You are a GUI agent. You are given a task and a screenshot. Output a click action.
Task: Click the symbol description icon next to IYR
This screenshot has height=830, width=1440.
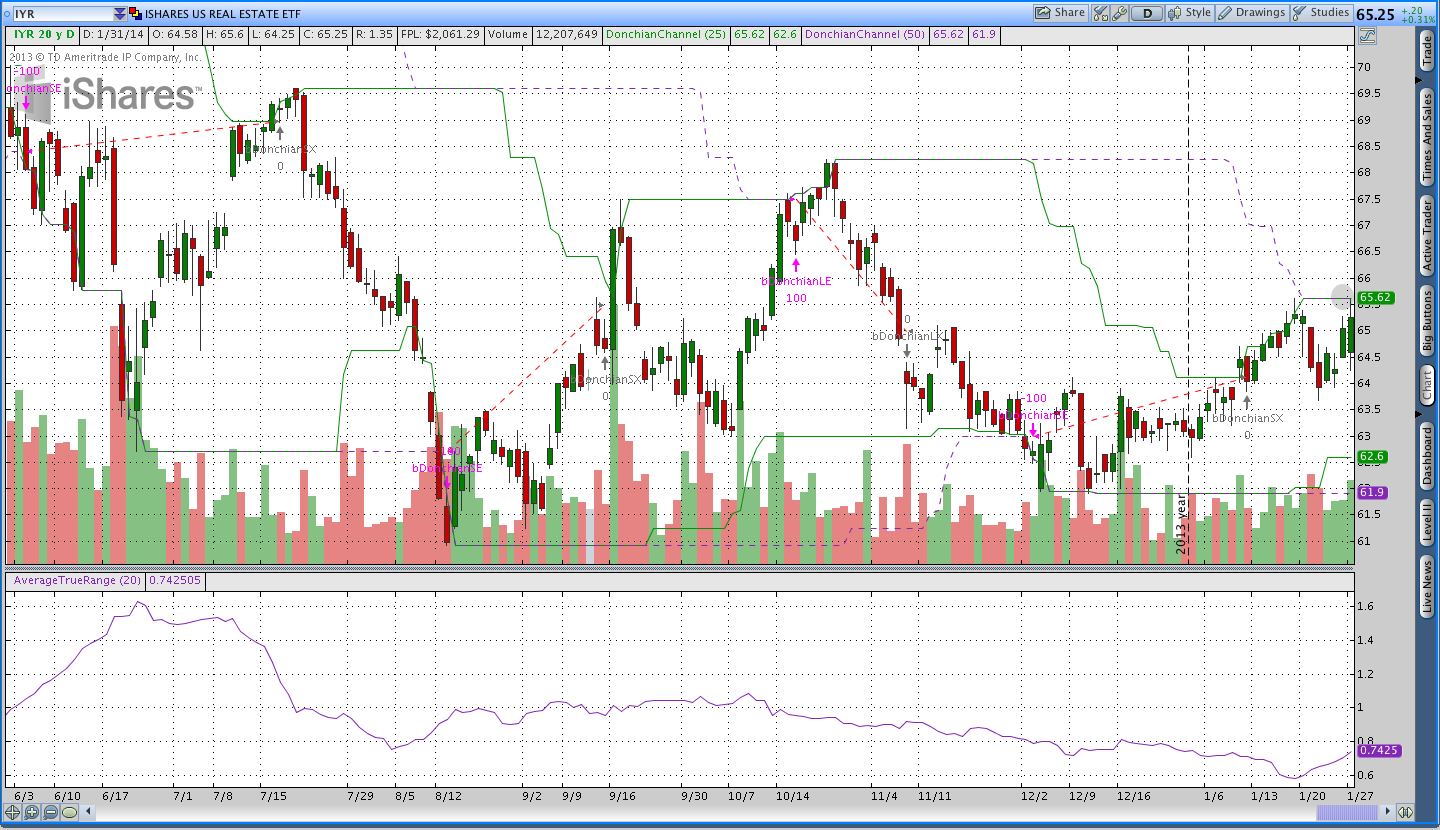tap(136, 14)
